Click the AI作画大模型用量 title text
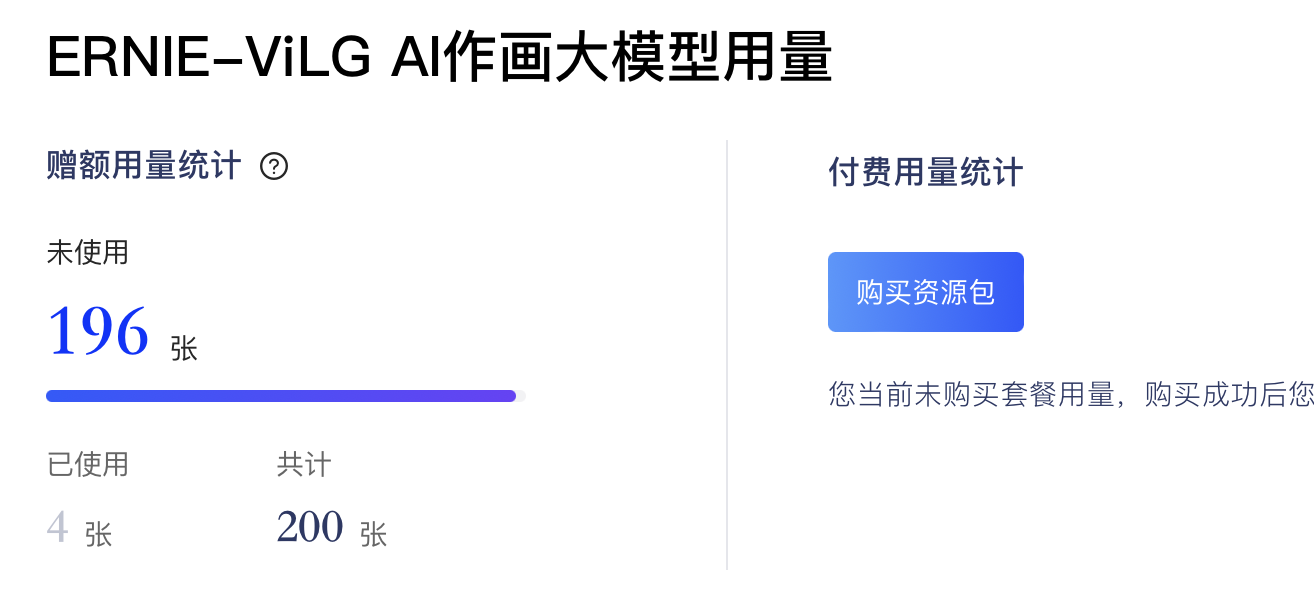The width and height of the screenshot is (1314, 592). [611, 60]
